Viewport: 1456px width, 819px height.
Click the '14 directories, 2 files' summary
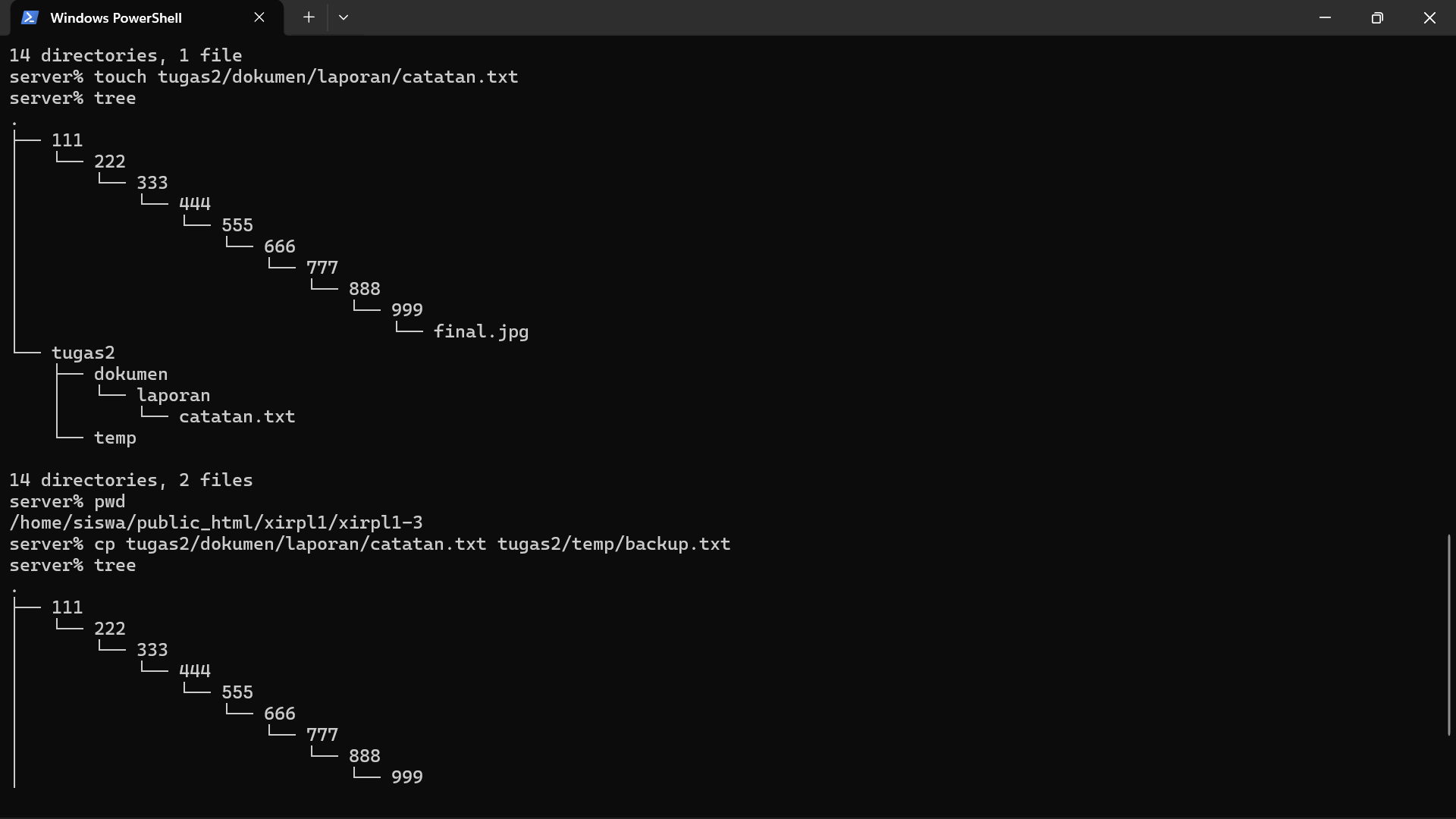point(131,480)
